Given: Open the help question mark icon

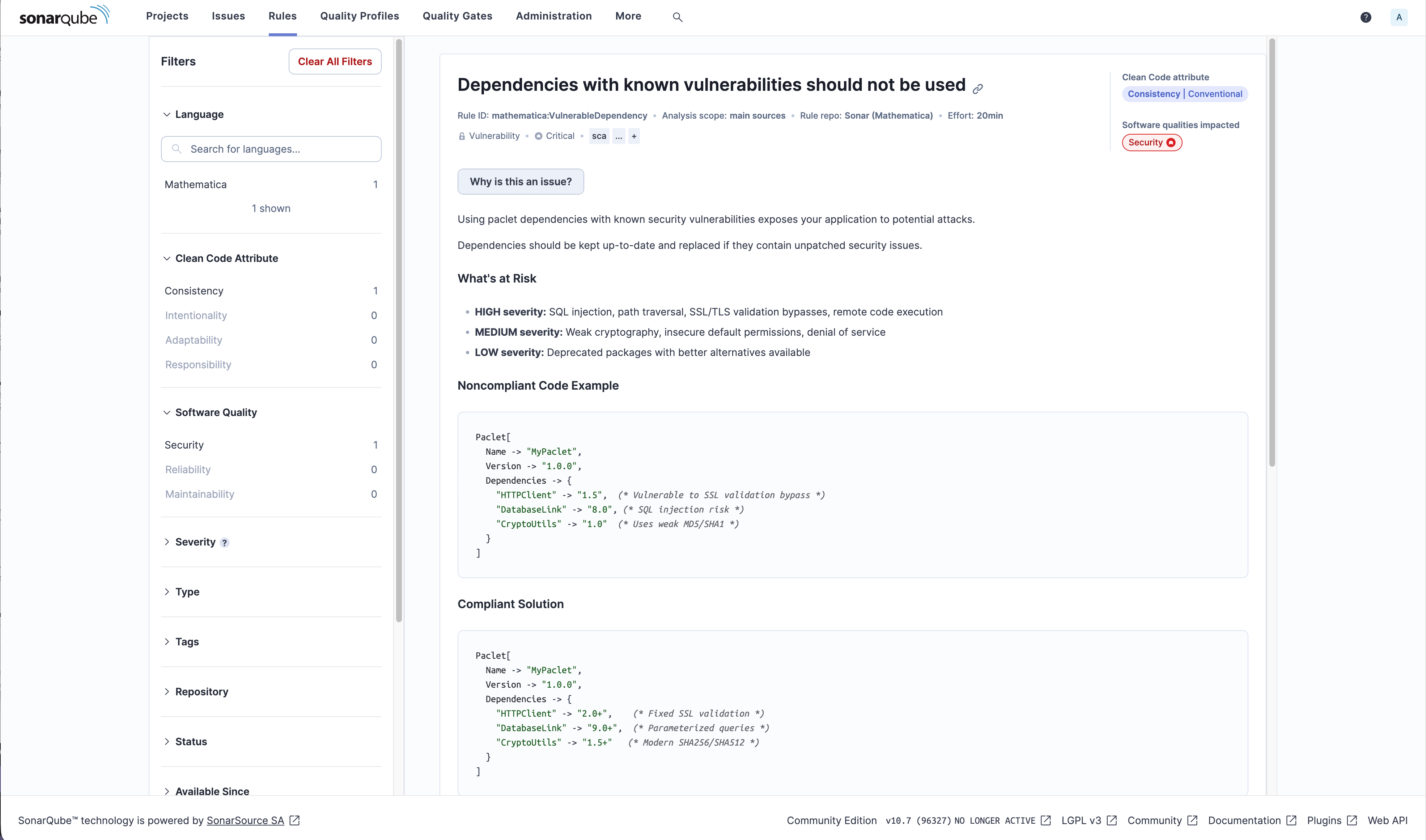Looking at the screenshot, I should [x=1366, y=17].
